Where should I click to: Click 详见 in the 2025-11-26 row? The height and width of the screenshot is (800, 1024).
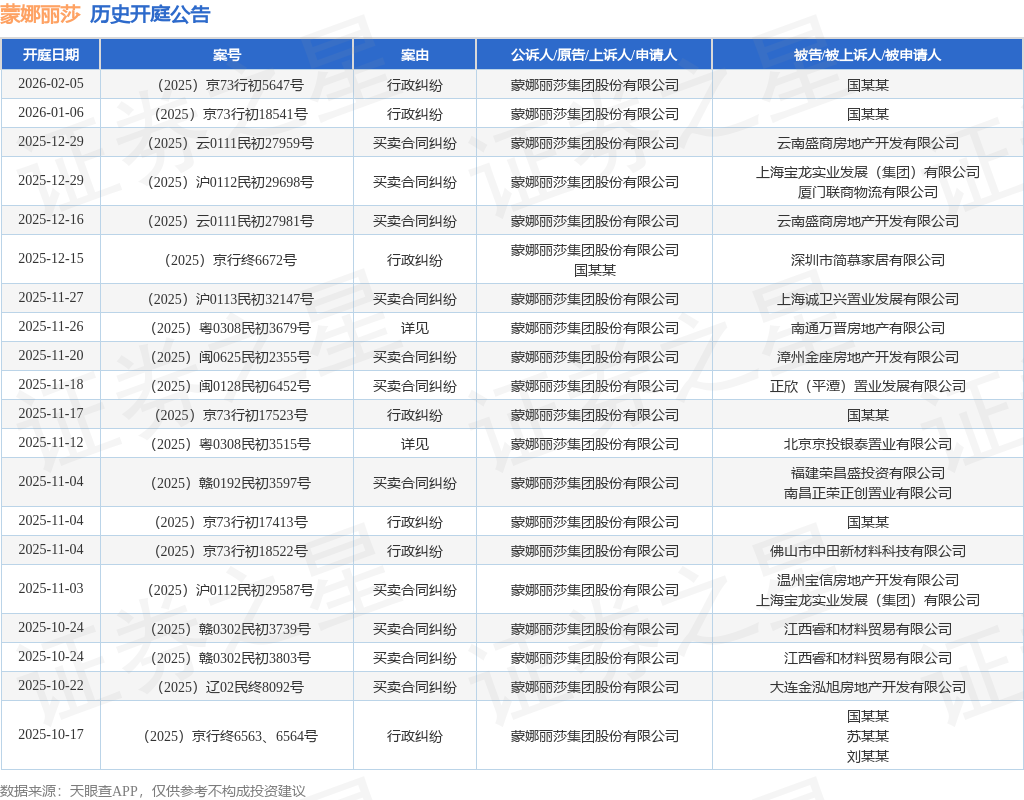pos(415,328)
